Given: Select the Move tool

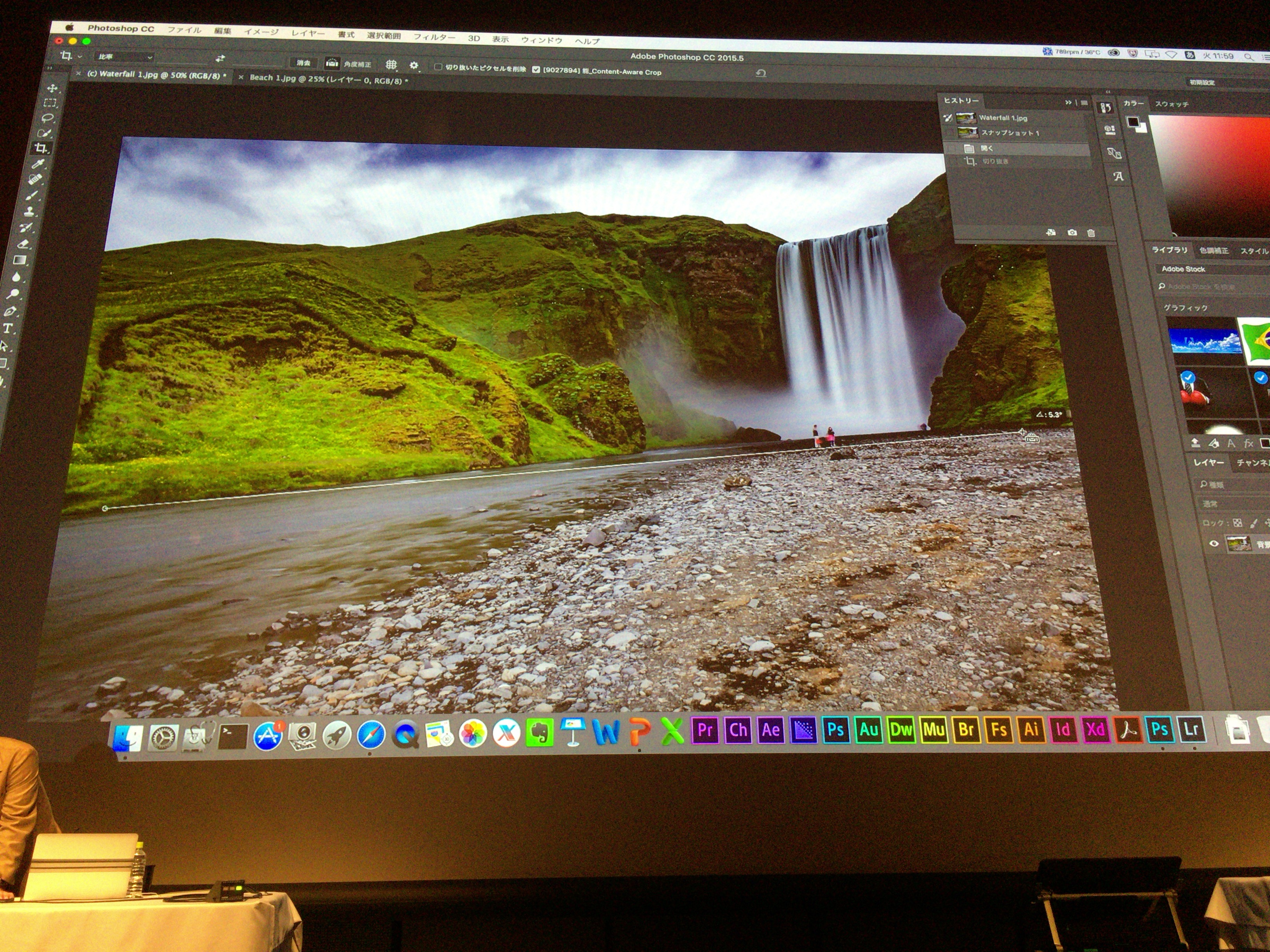Looking at the screenshot, I should click(x=52, y=88).
